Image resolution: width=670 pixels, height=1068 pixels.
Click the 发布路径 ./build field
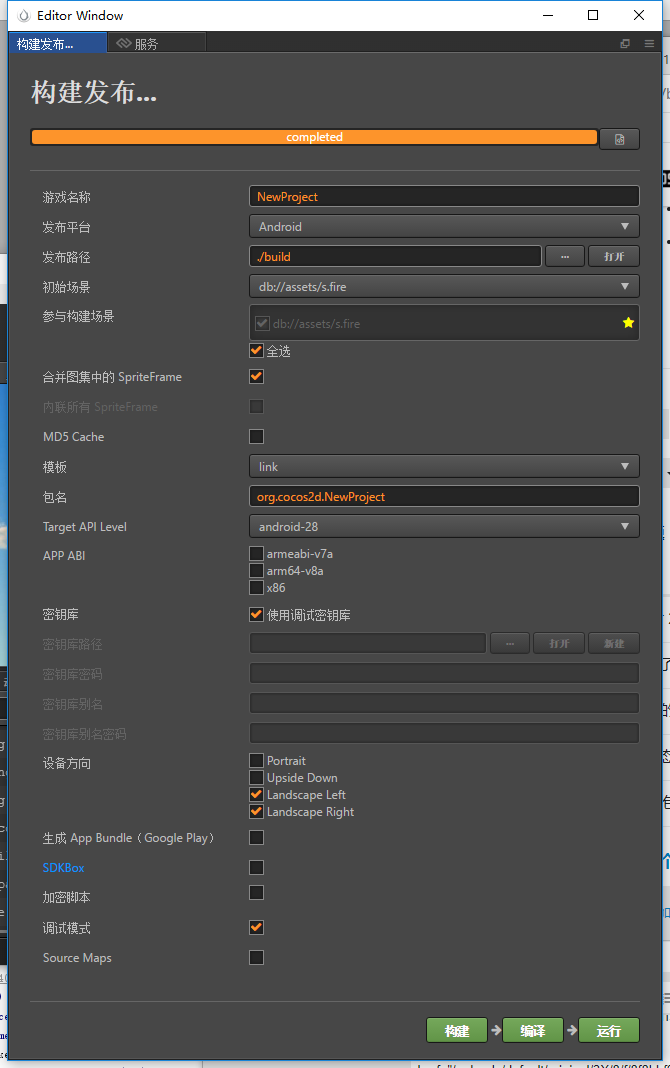pyautogui.click(x=395, y=256)
